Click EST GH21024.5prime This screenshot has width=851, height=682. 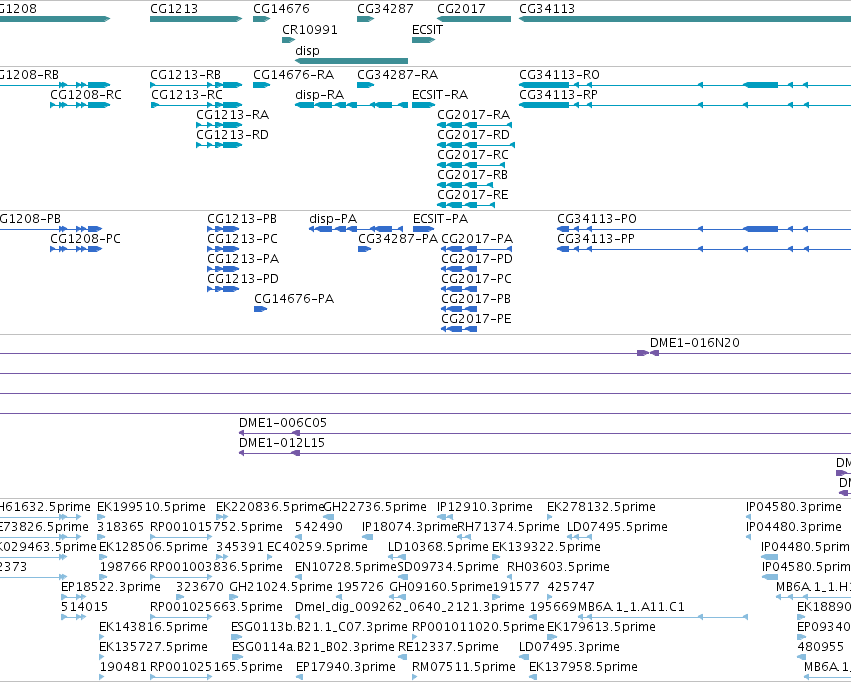281,587
